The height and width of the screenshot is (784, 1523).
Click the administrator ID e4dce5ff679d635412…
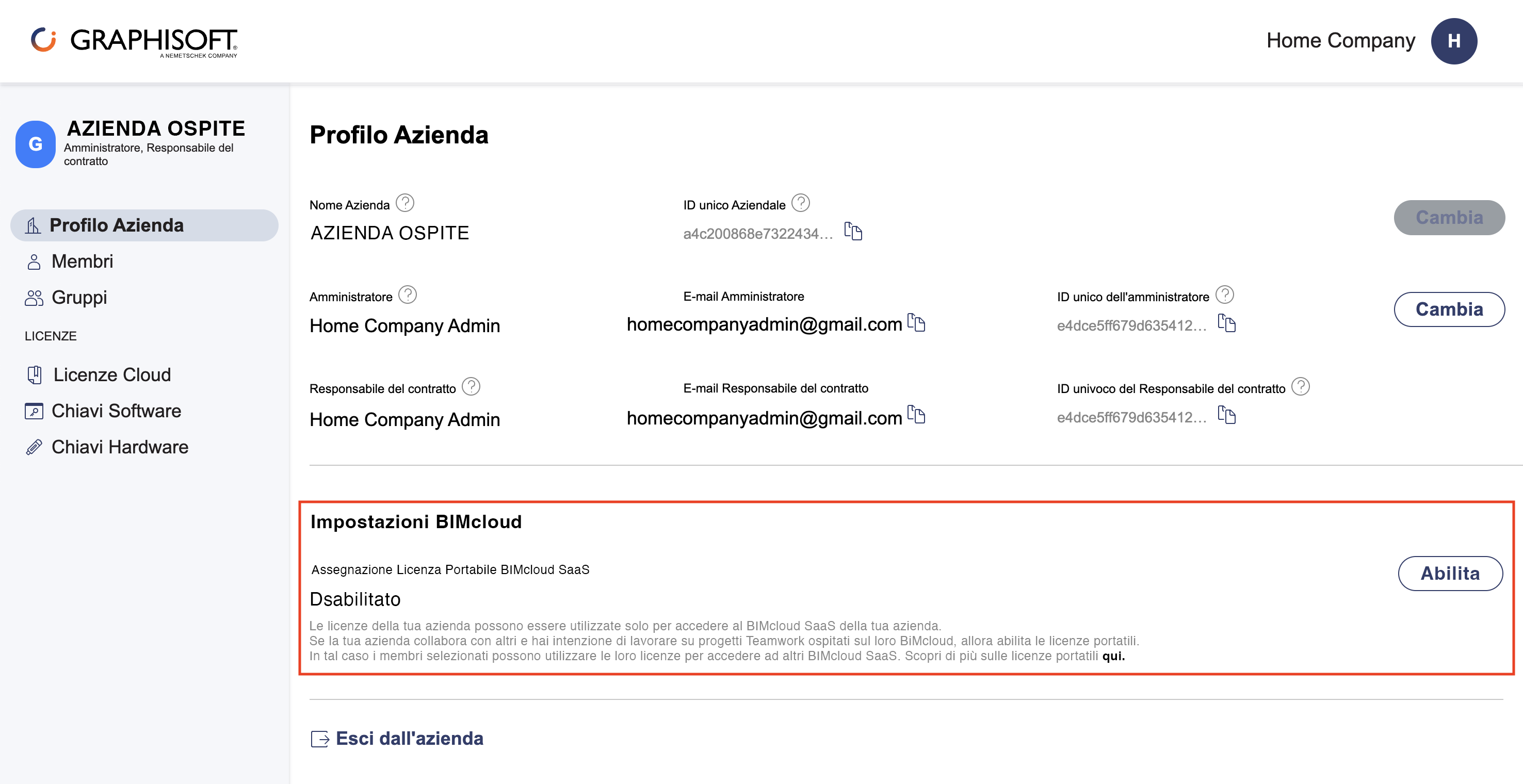click(x=1131, y=325)
